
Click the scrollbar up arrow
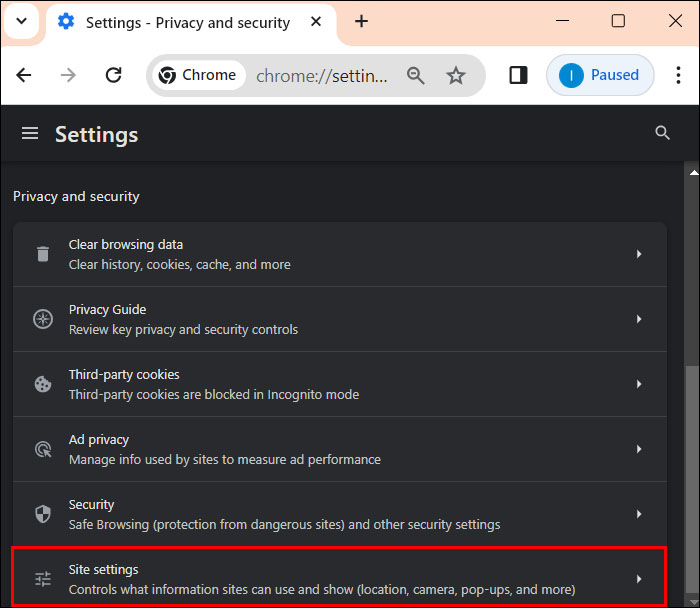point(693,172)
